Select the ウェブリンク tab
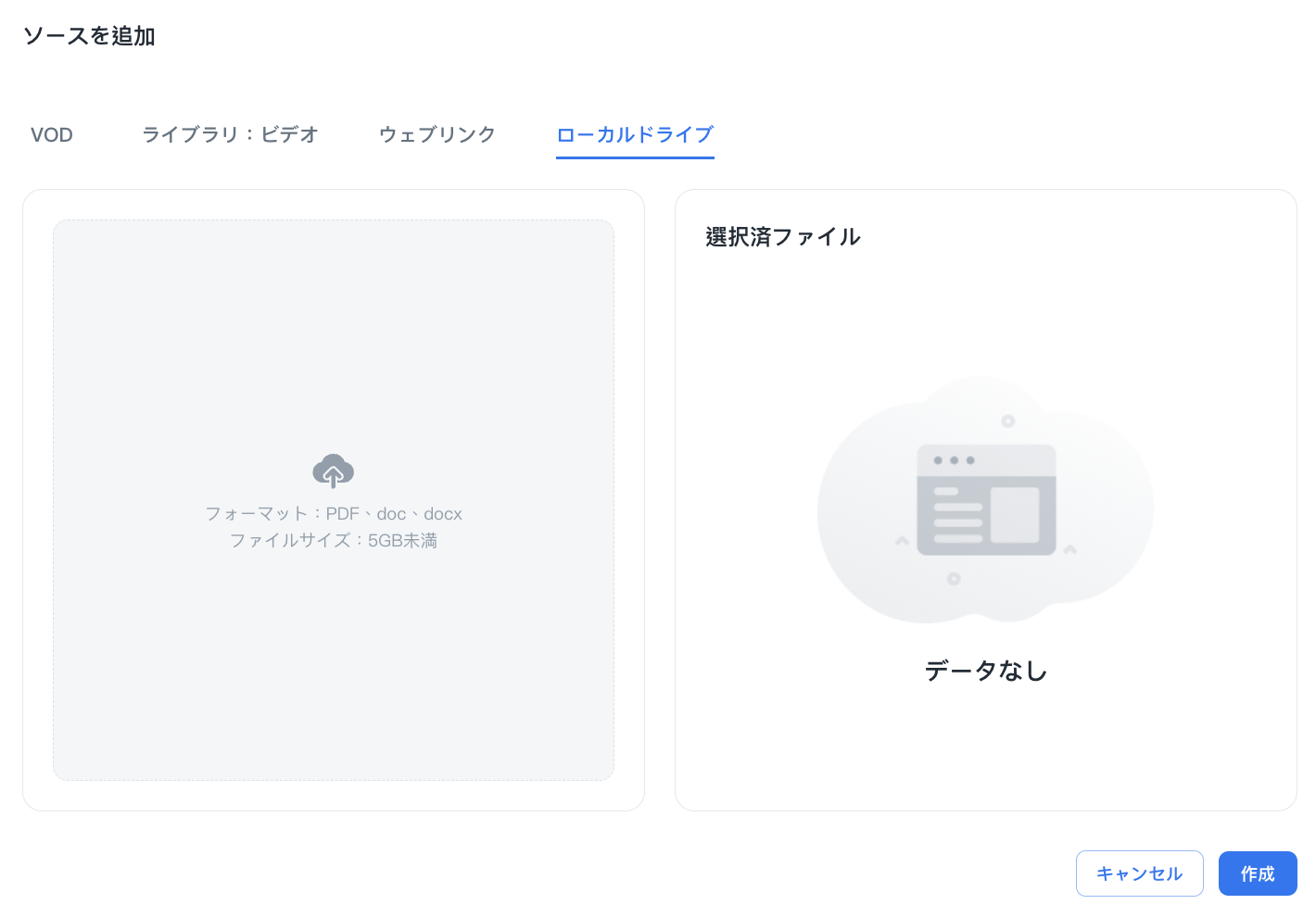This screenshot has height=917, width=1316. pyautogui.click(x=437, y=135)
